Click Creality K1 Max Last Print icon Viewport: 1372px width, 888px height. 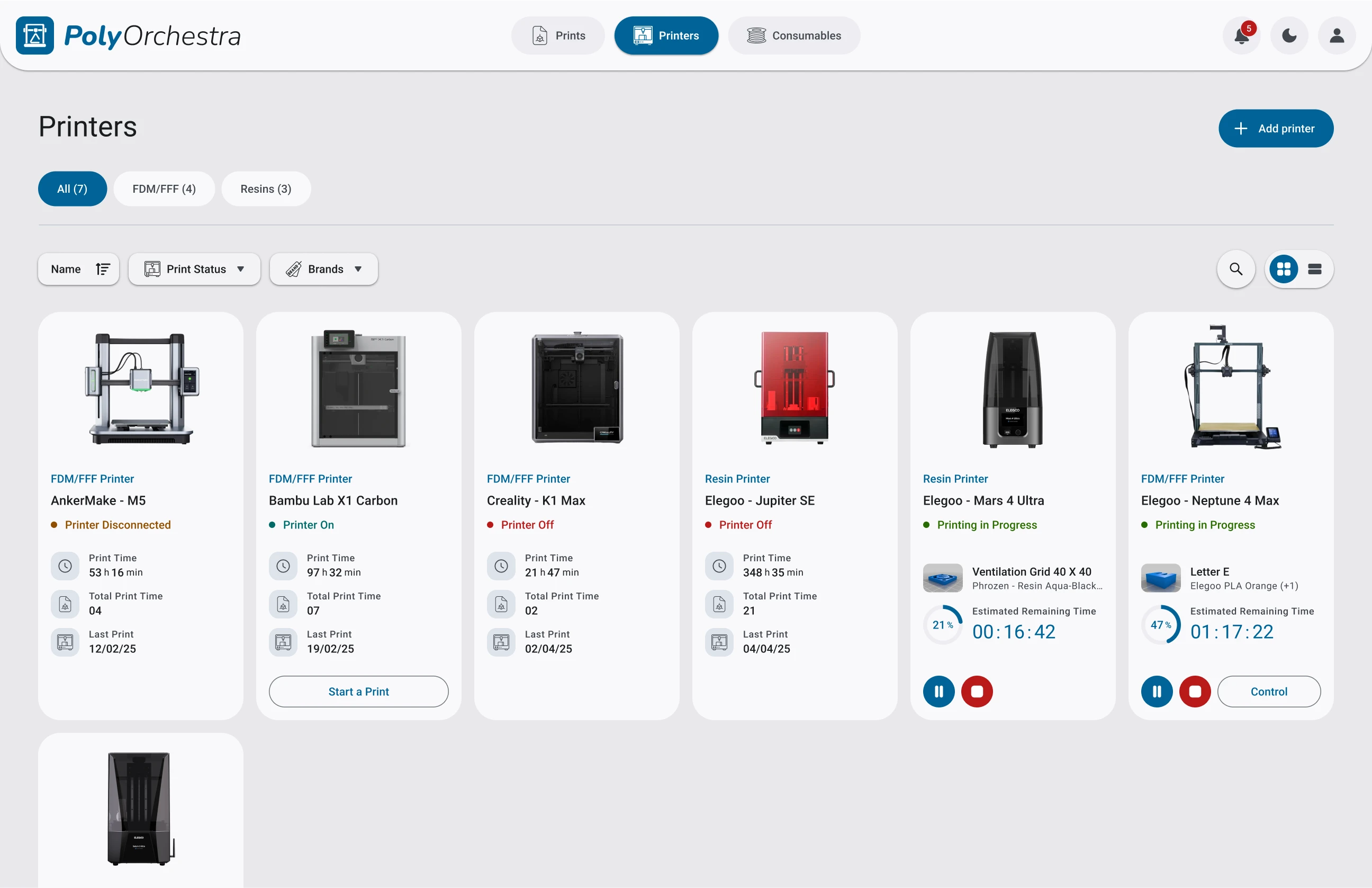(x=501, y=642)
